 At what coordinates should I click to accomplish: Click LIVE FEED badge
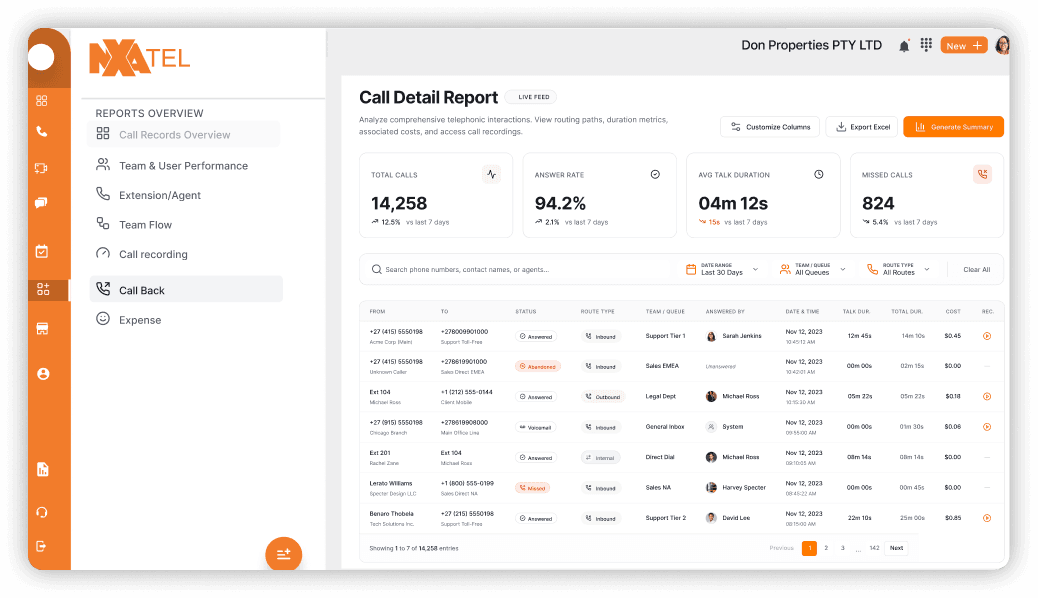[532, 97]
